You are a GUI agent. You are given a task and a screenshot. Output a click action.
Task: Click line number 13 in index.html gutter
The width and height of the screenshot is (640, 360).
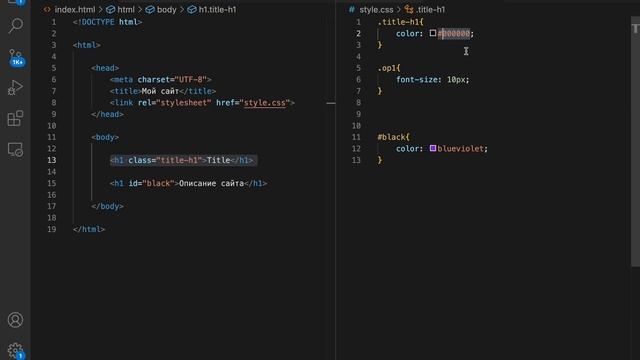[52, 160]
